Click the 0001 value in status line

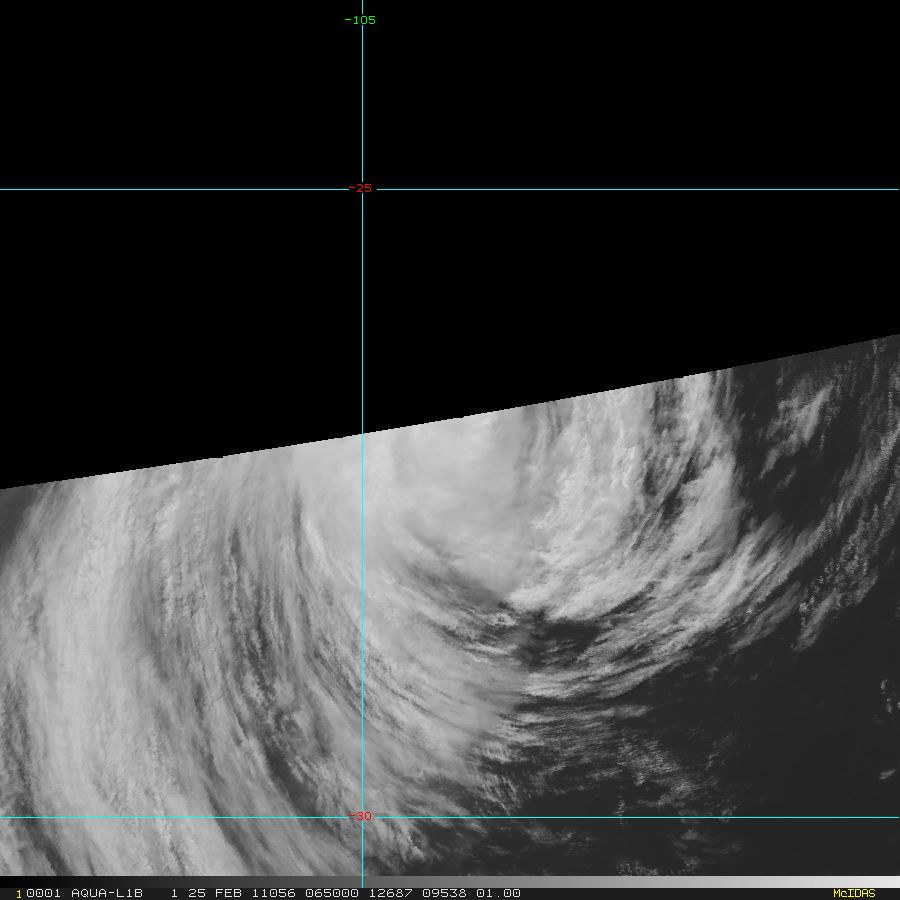(x=42, y=893)
